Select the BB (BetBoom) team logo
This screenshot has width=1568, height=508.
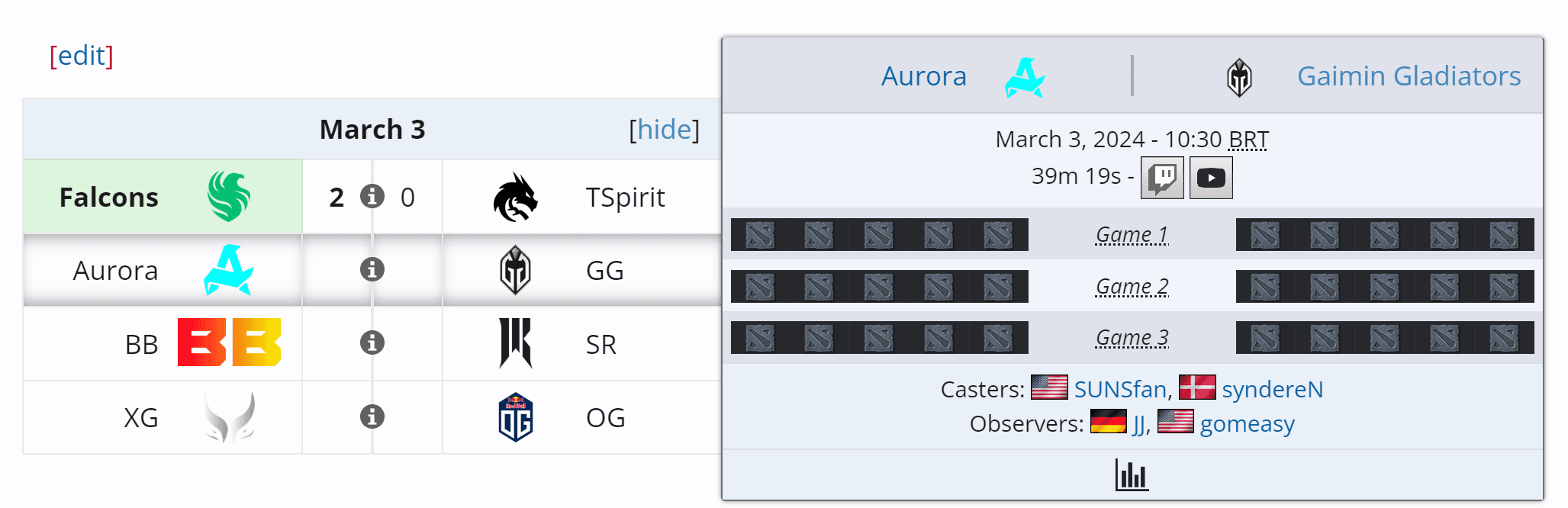pos(229,343)
